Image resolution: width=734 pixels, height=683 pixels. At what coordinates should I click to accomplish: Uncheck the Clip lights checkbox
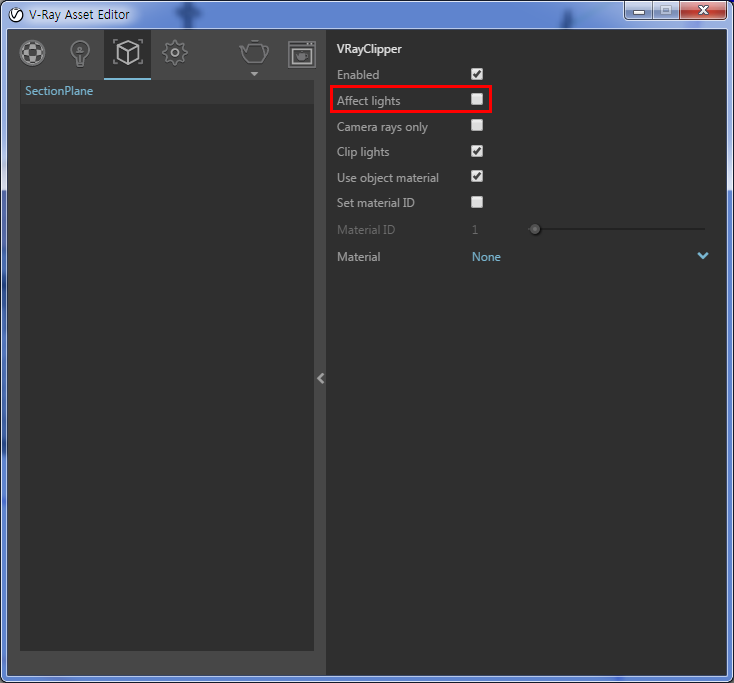tap(477, 151)
